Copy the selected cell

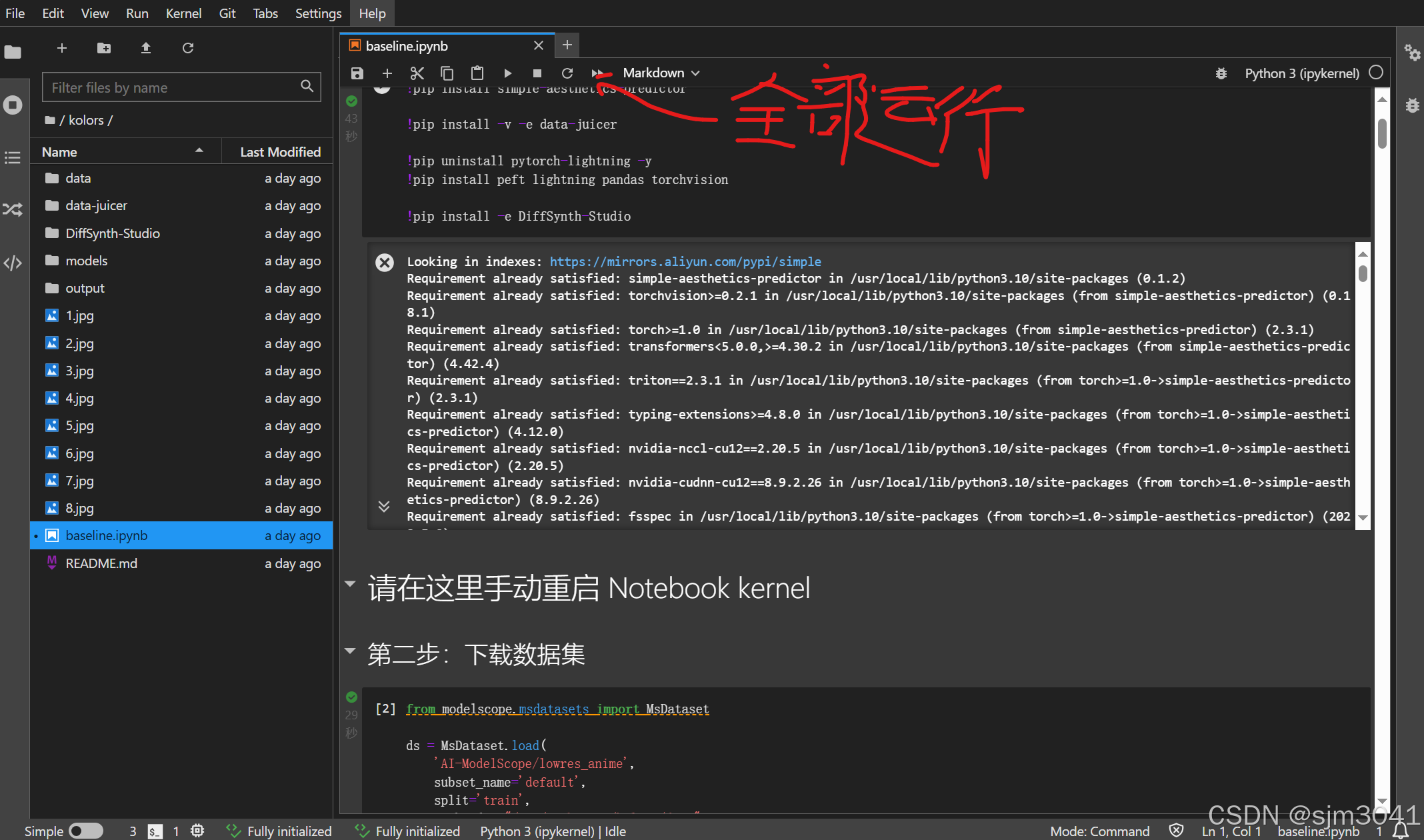coord(447,73)
